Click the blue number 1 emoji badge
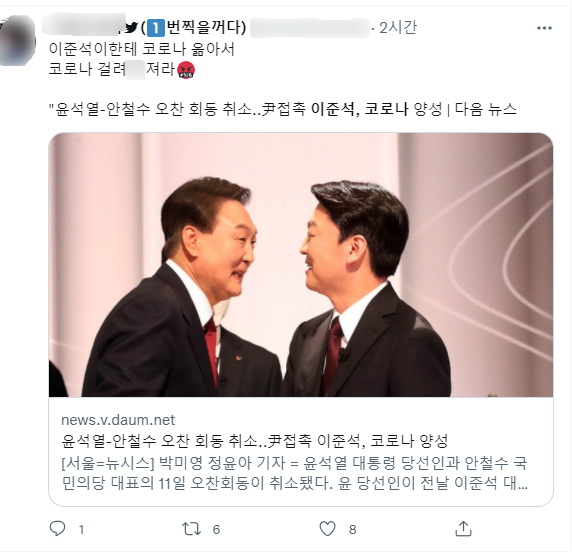The height and width of the screenshot is (552, 572). [x=156, y=28]
